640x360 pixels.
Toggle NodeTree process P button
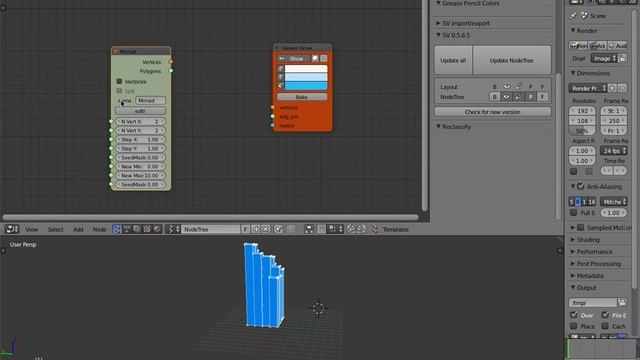pos(530,97)
